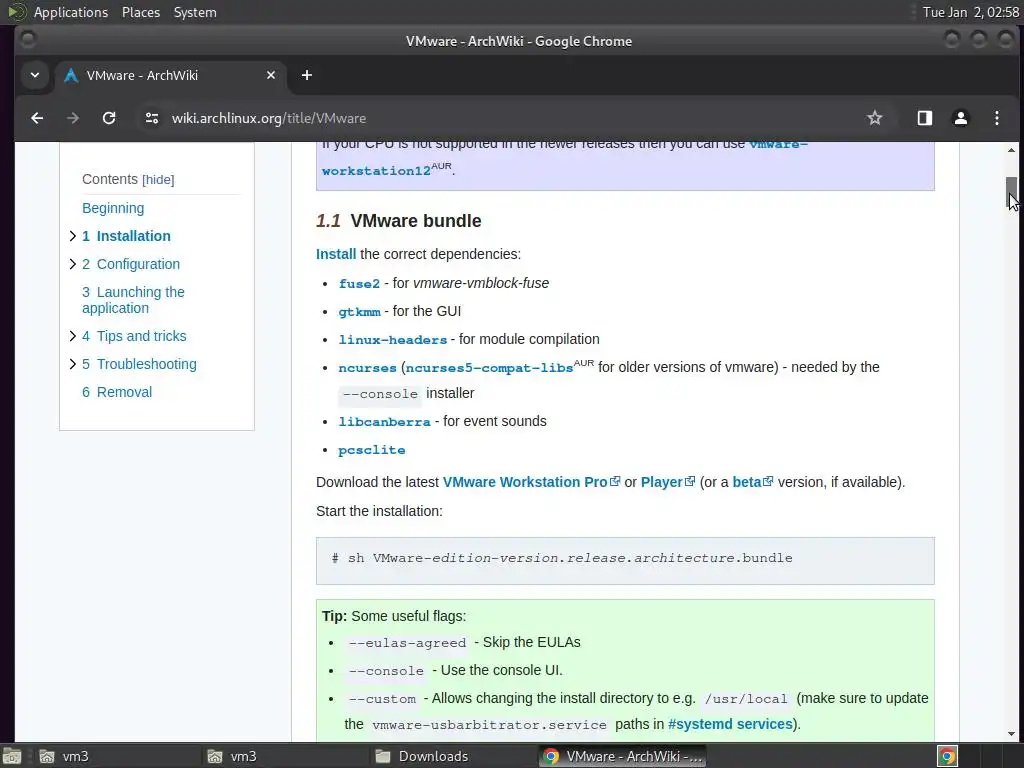This screenshot has height=768, width=1024.
Task: Click VMware - ArchWiki taskbar entry
Action: [x=622, y=756]
